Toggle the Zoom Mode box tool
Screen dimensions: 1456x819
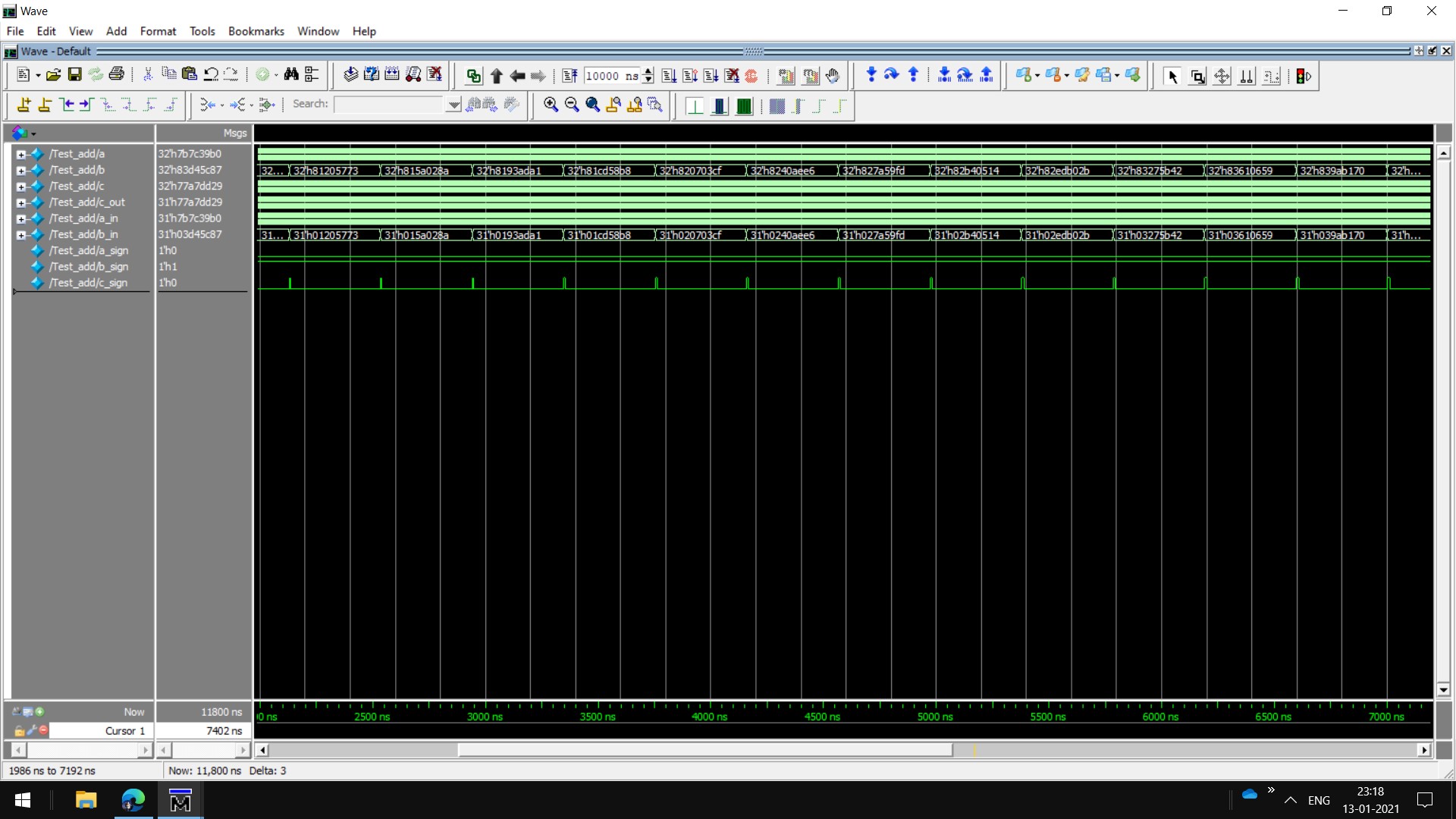coord(1197,77)
